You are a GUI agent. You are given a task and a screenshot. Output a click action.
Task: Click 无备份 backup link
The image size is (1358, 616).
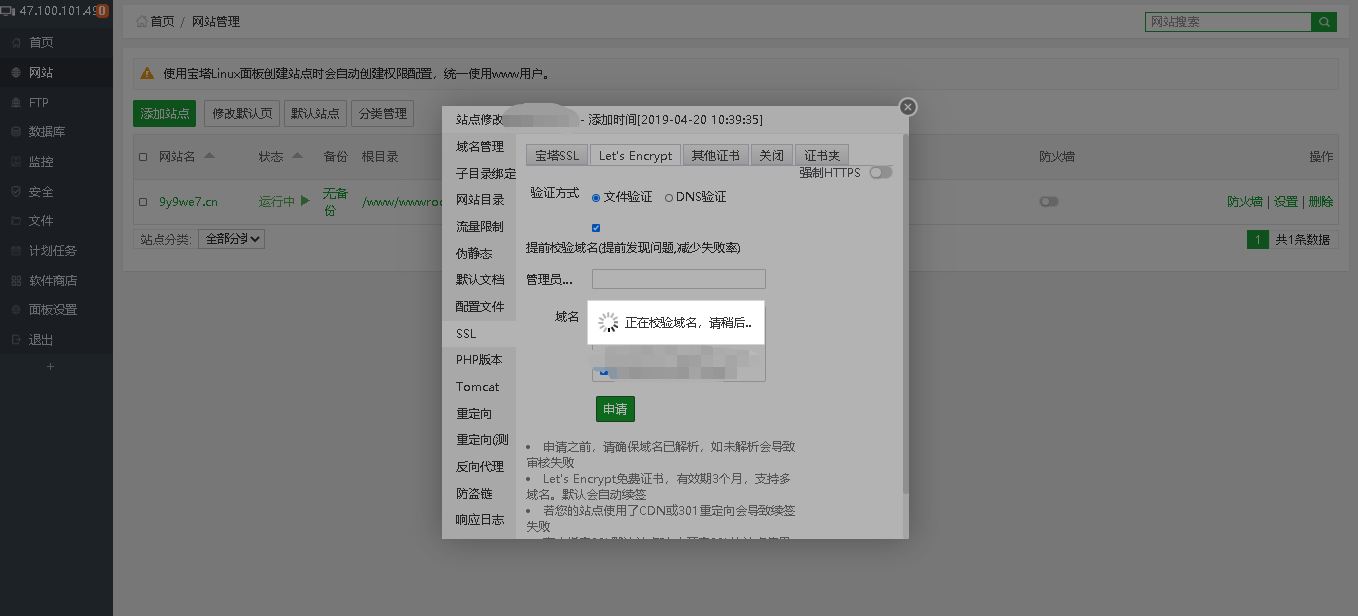click(x=335, y=202)
